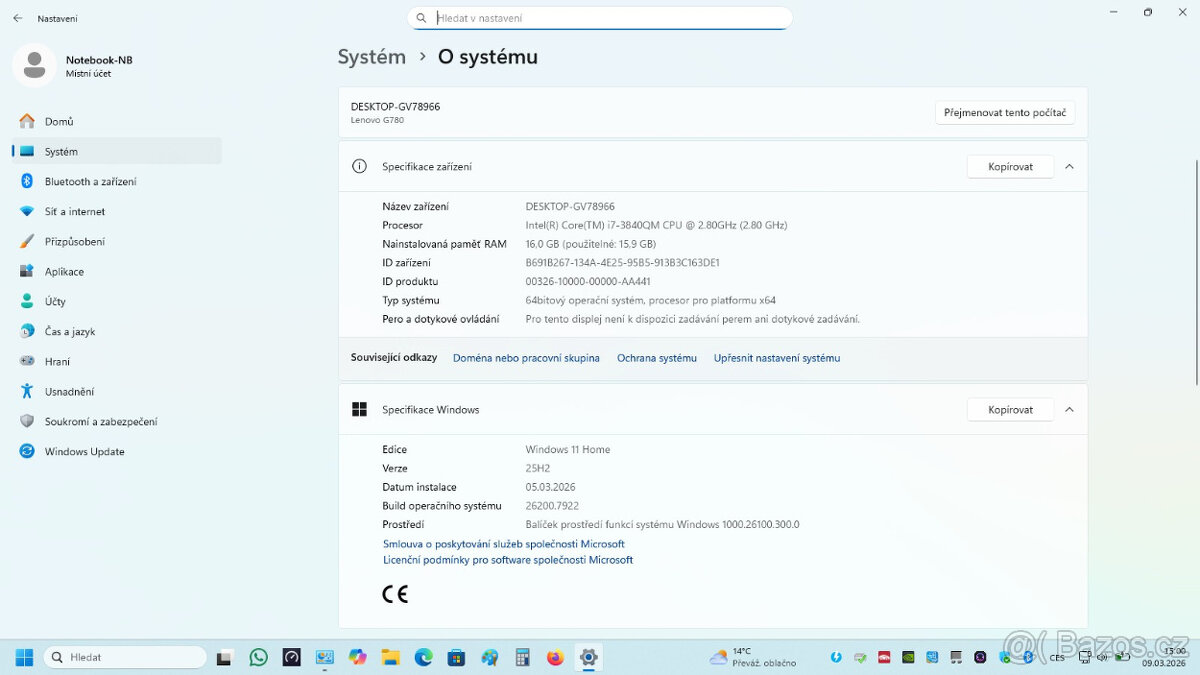Open the Ochrana systému link
Image resolution: width=1200 pixels, height=675 pixels.
coord(657,357)
